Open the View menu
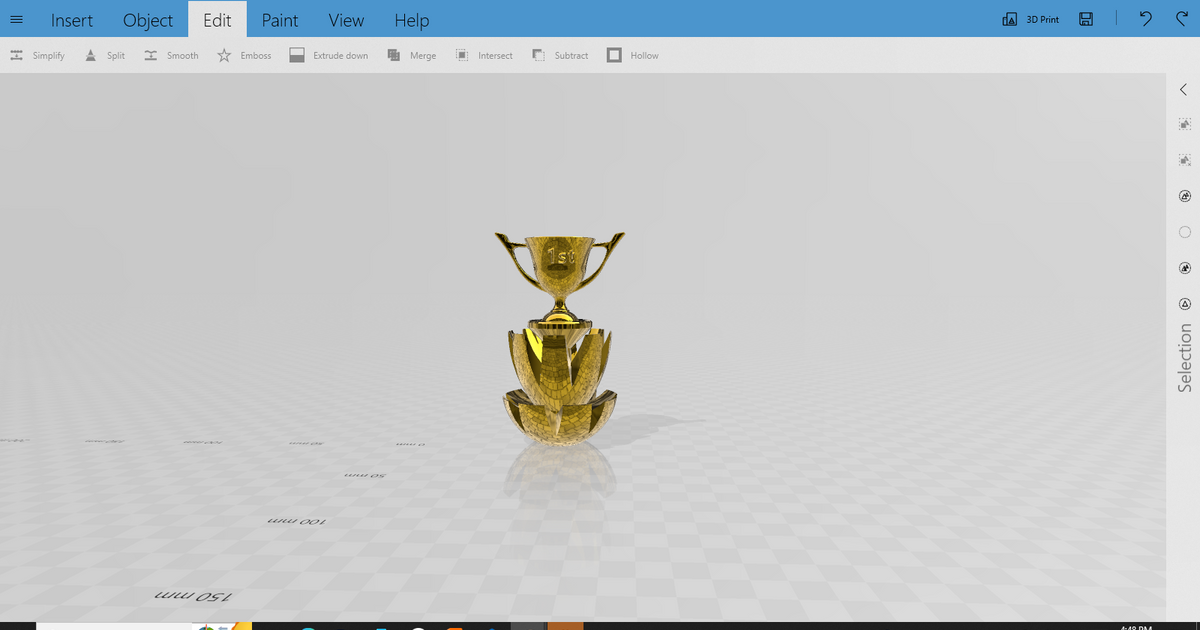 click(346, 19)
